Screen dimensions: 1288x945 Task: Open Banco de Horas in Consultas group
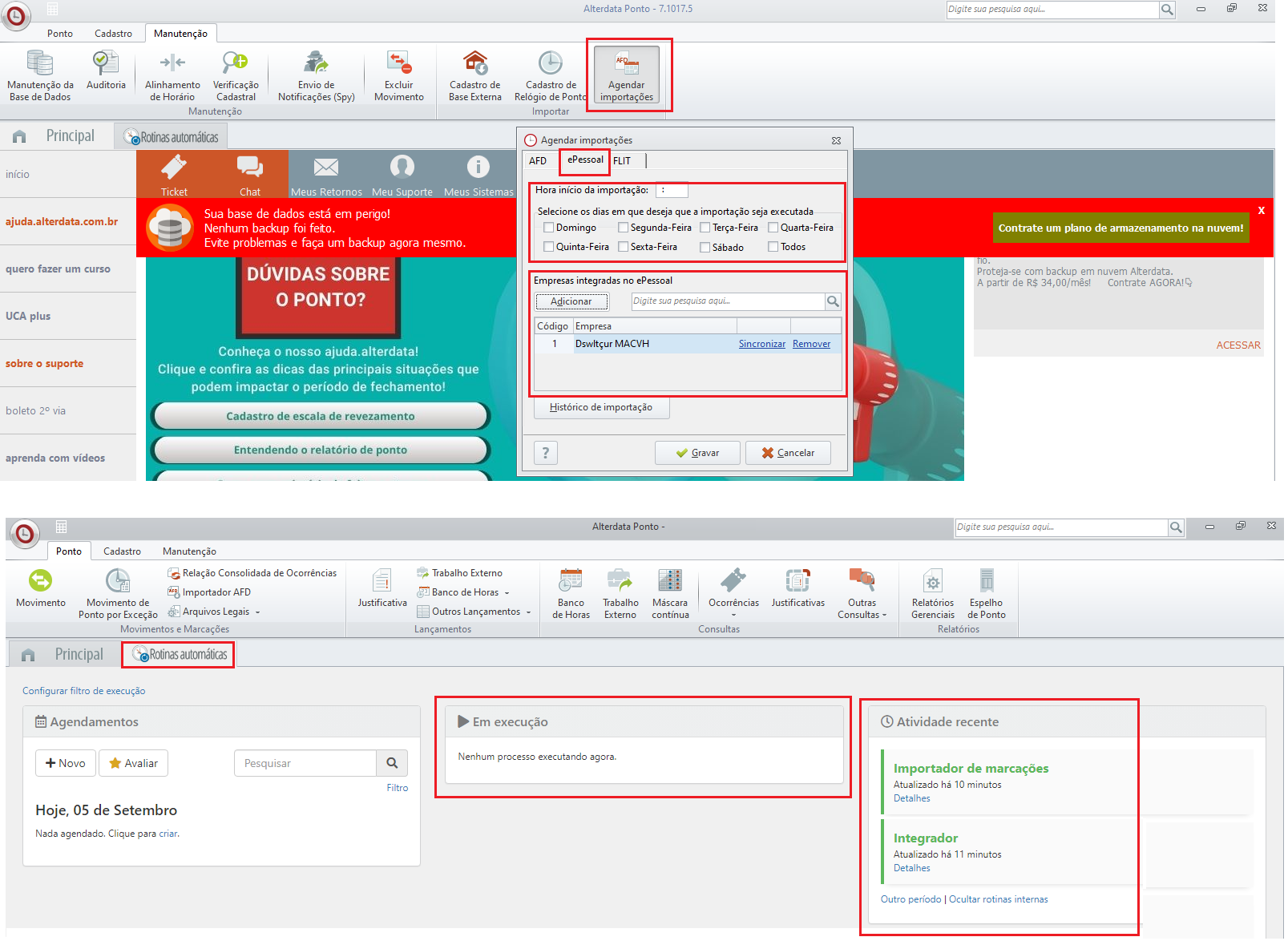(571, 593)
